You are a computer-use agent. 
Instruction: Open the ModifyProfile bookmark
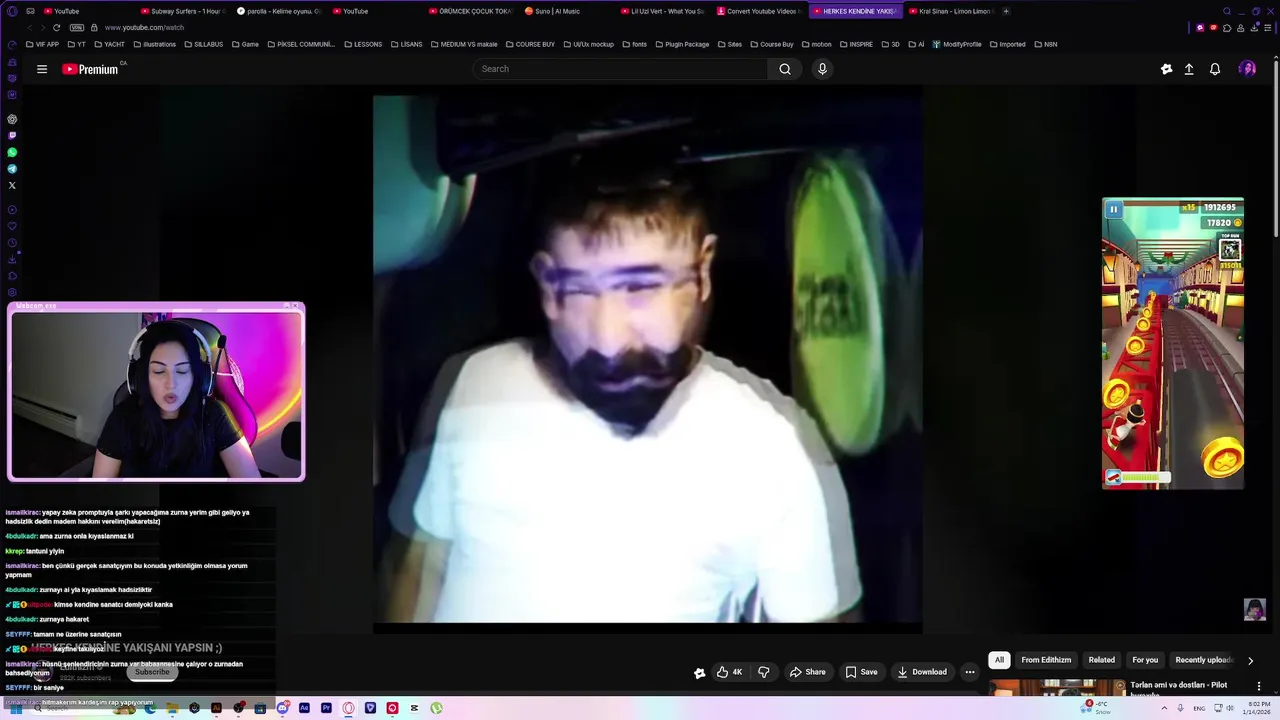click(x=957, y=44)
